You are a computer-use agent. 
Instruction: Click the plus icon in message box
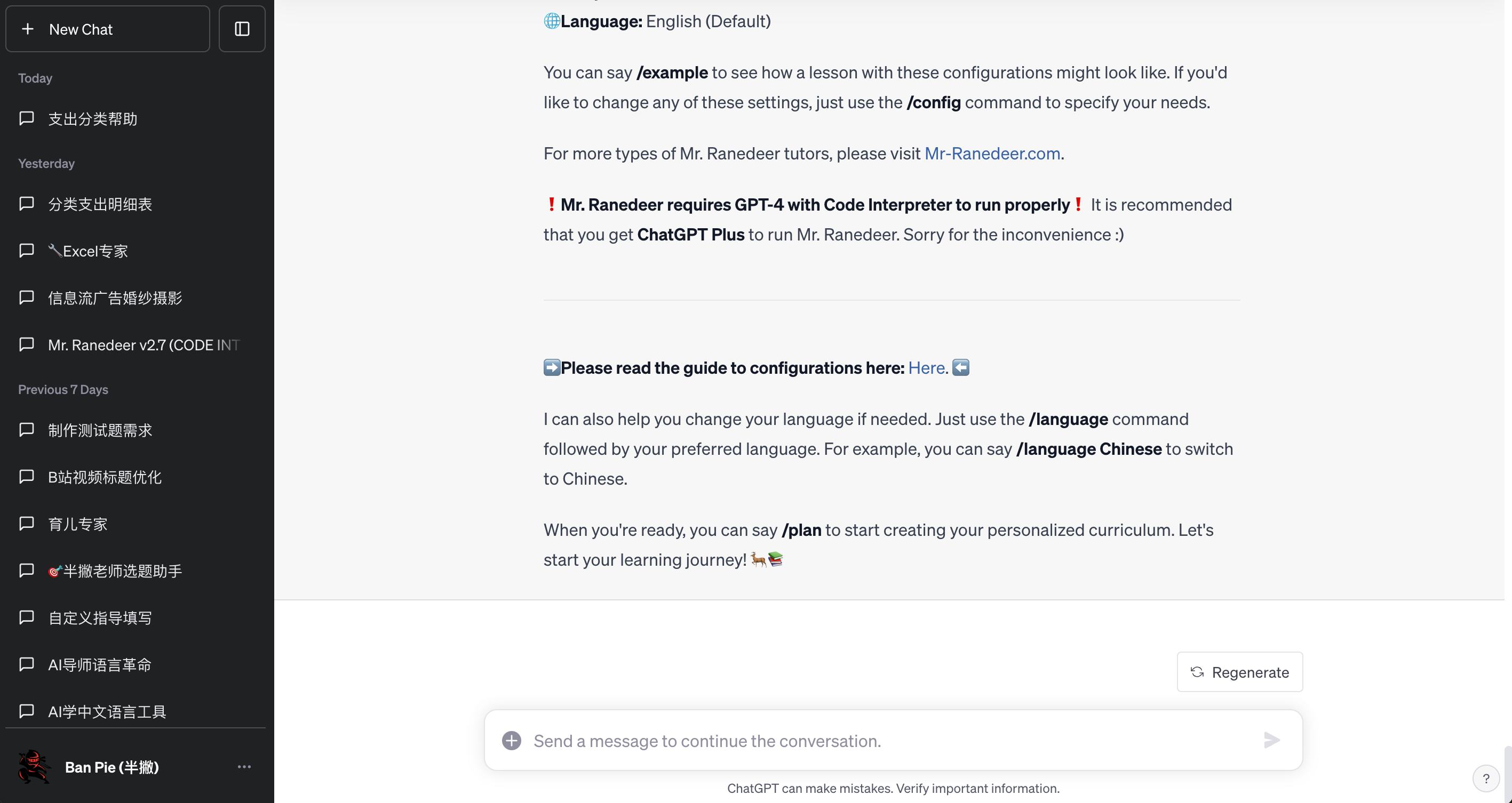point(511,740)
